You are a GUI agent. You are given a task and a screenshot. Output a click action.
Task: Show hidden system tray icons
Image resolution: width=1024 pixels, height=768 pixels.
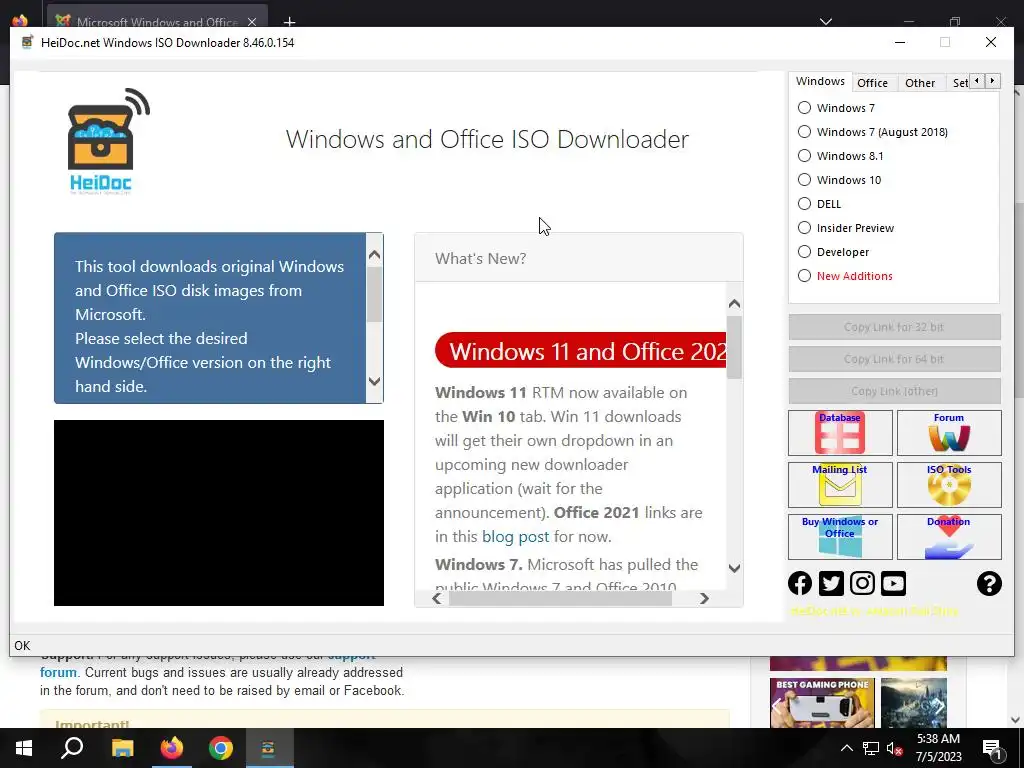tap(846, 748)
